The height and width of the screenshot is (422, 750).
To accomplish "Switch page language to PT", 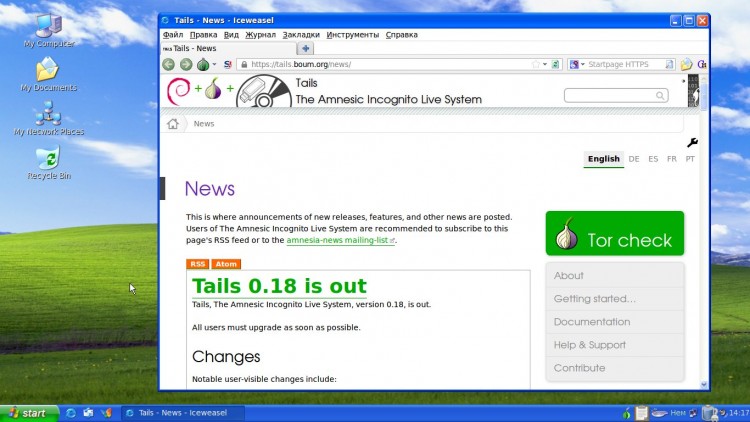I will pos(690,159).
